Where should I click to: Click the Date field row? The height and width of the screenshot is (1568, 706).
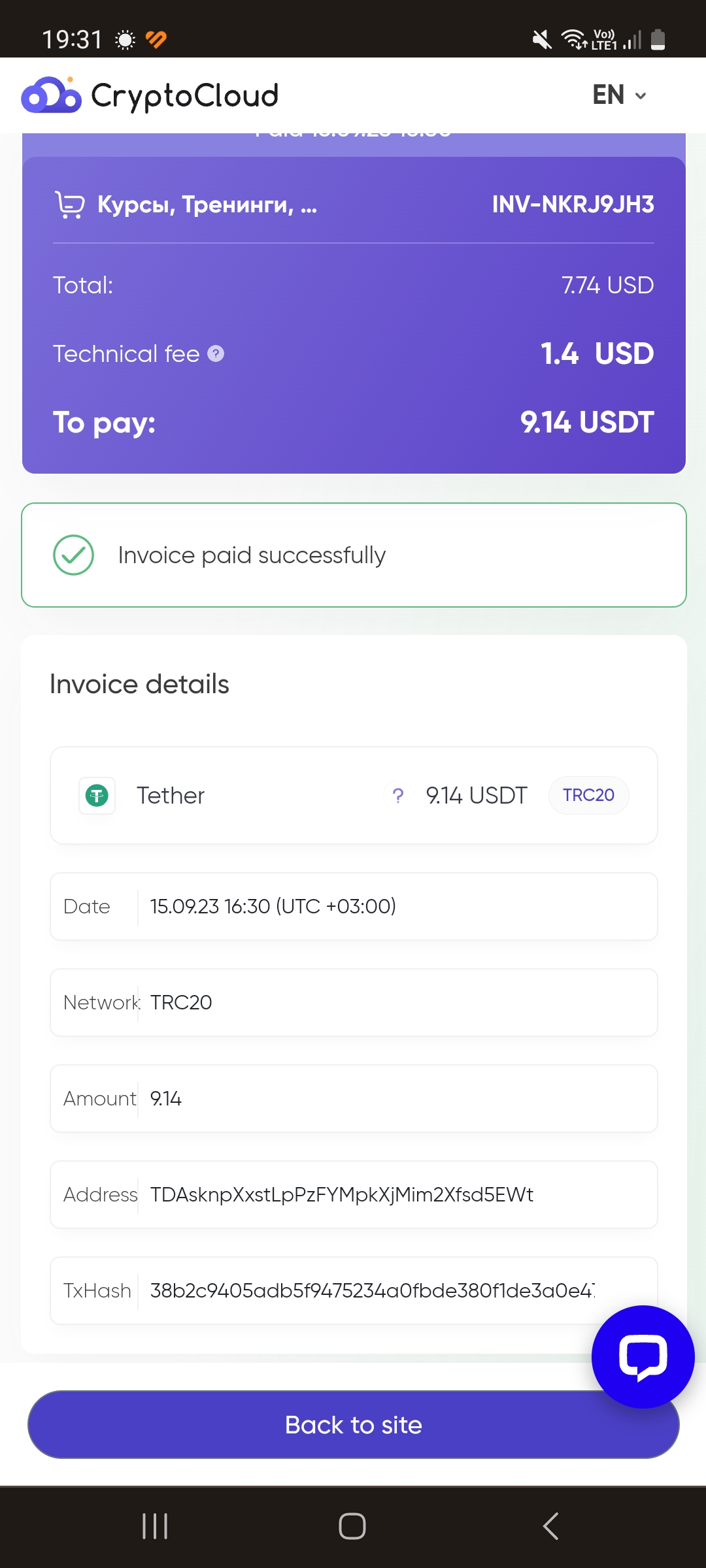pyautogui.click(x=354, y=906)
